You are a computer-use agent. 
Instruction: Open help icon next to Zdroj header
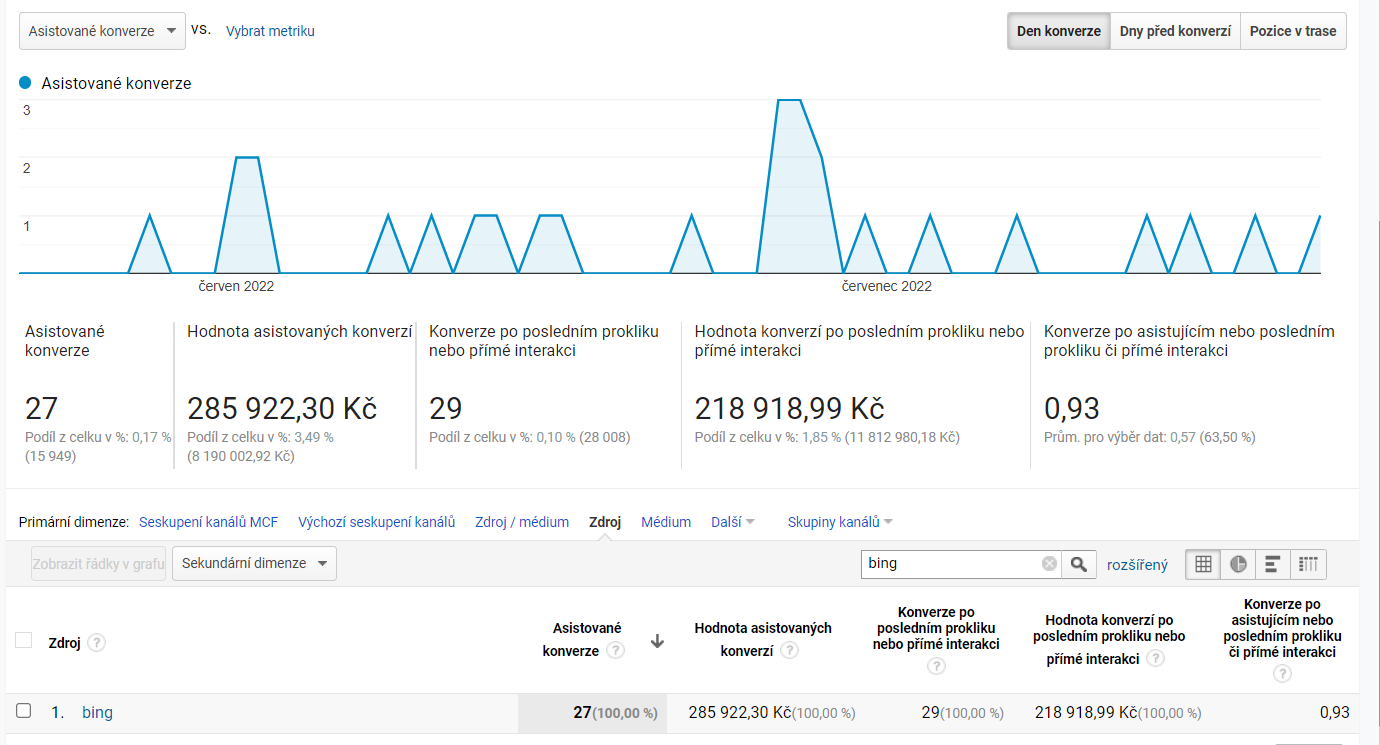point(96,643)
